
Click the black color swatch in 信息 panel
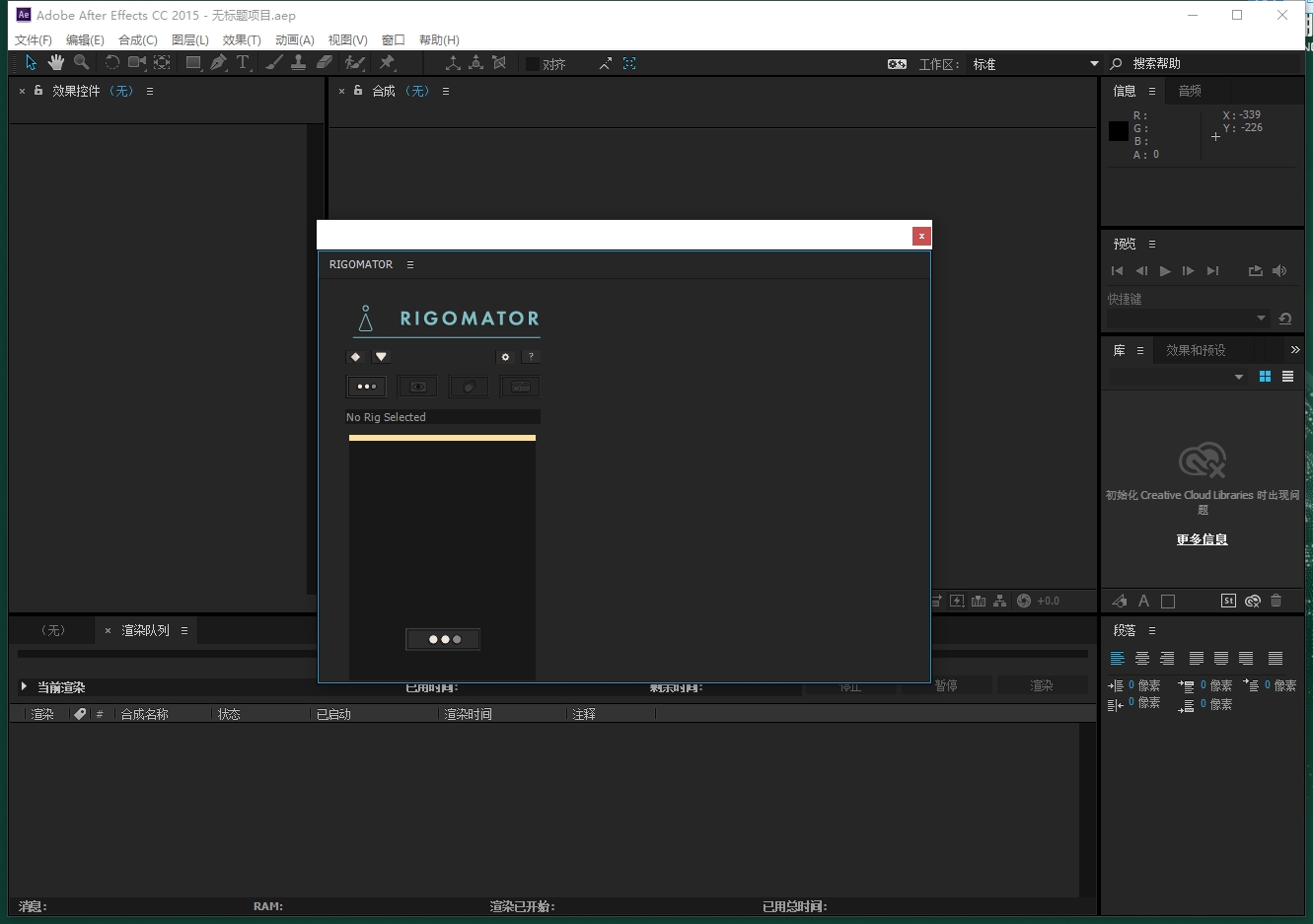coord(1118,131)
